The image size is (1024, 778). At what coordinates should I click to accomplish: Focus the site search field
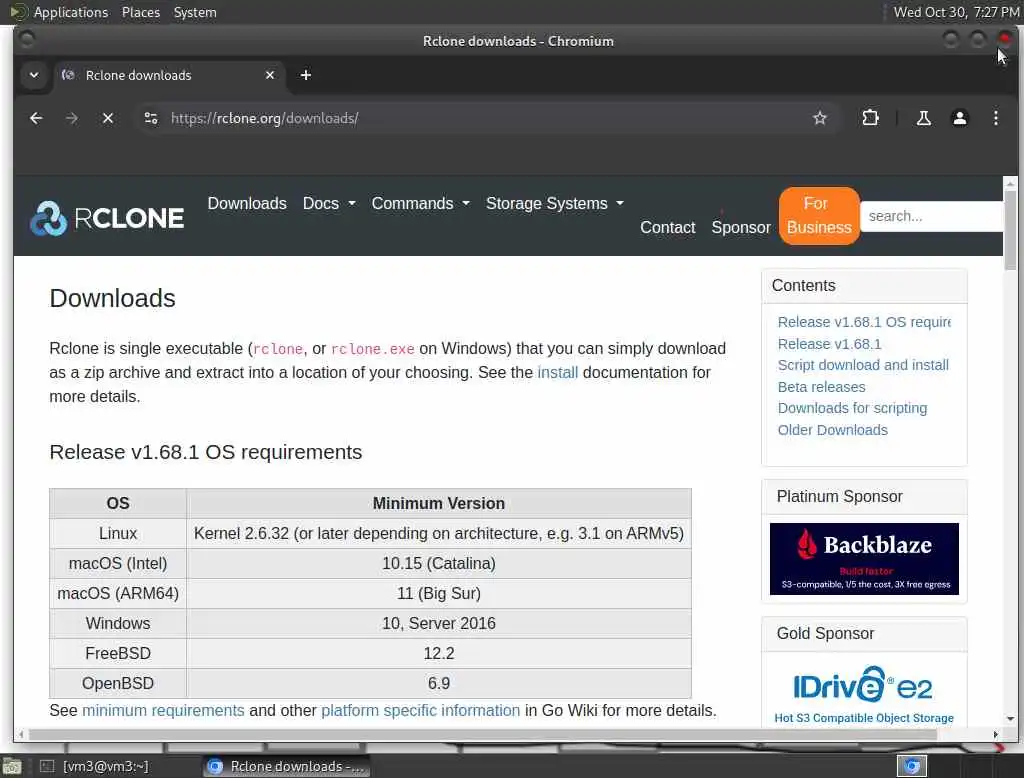[x=931, y=216]
